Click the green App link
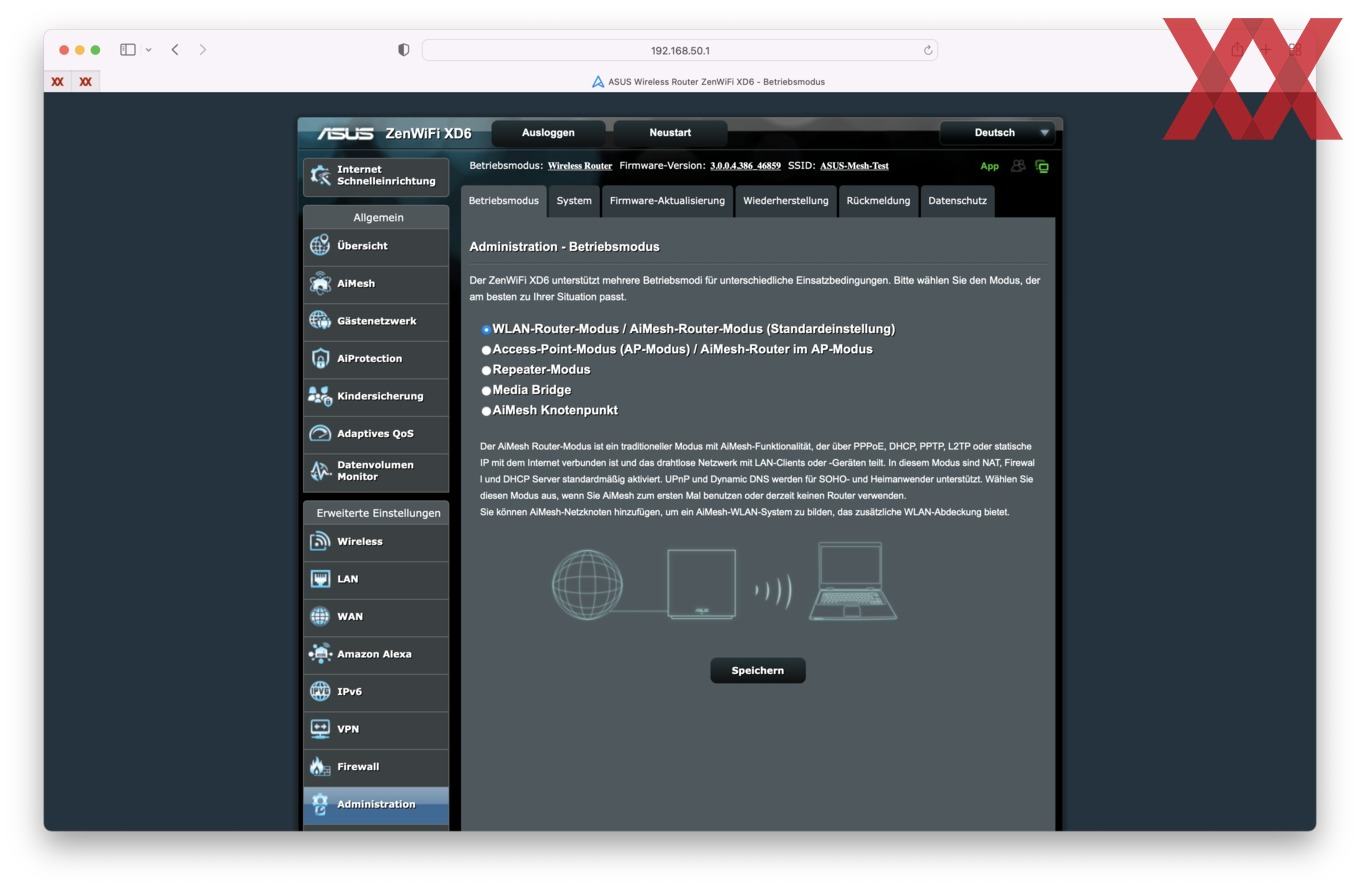This screenshot has height=889, width=1360. (x=989, y=166)
